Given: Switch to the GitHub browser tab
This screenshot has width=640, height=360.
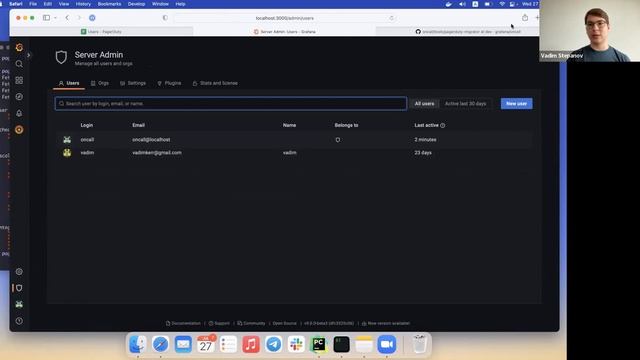Looking at the screenshot, I should (x=467, y=31).
